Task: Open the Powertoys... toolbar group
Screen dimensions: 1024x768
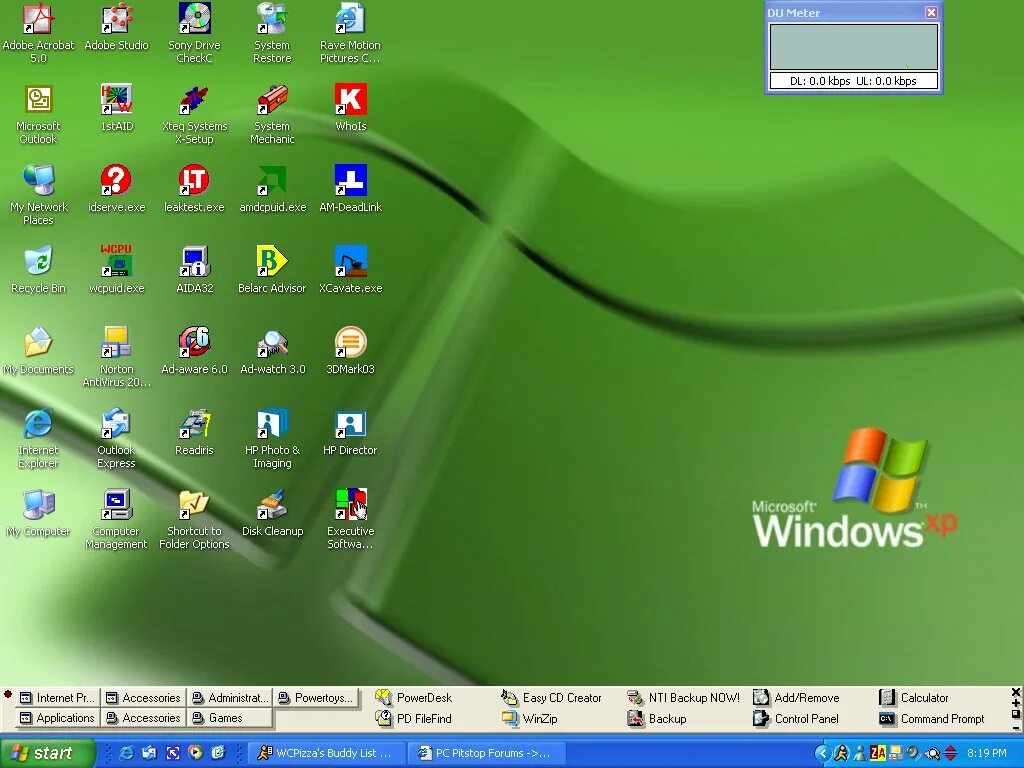Action: (x=316, y=697)
